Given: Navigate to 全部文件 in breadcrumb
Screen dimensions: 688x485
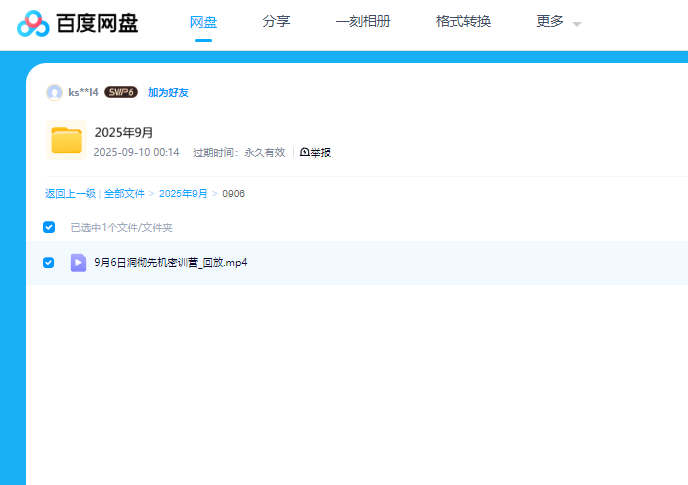Looking at the screenshot, I should pyautogui.click(x=124, y=193).
